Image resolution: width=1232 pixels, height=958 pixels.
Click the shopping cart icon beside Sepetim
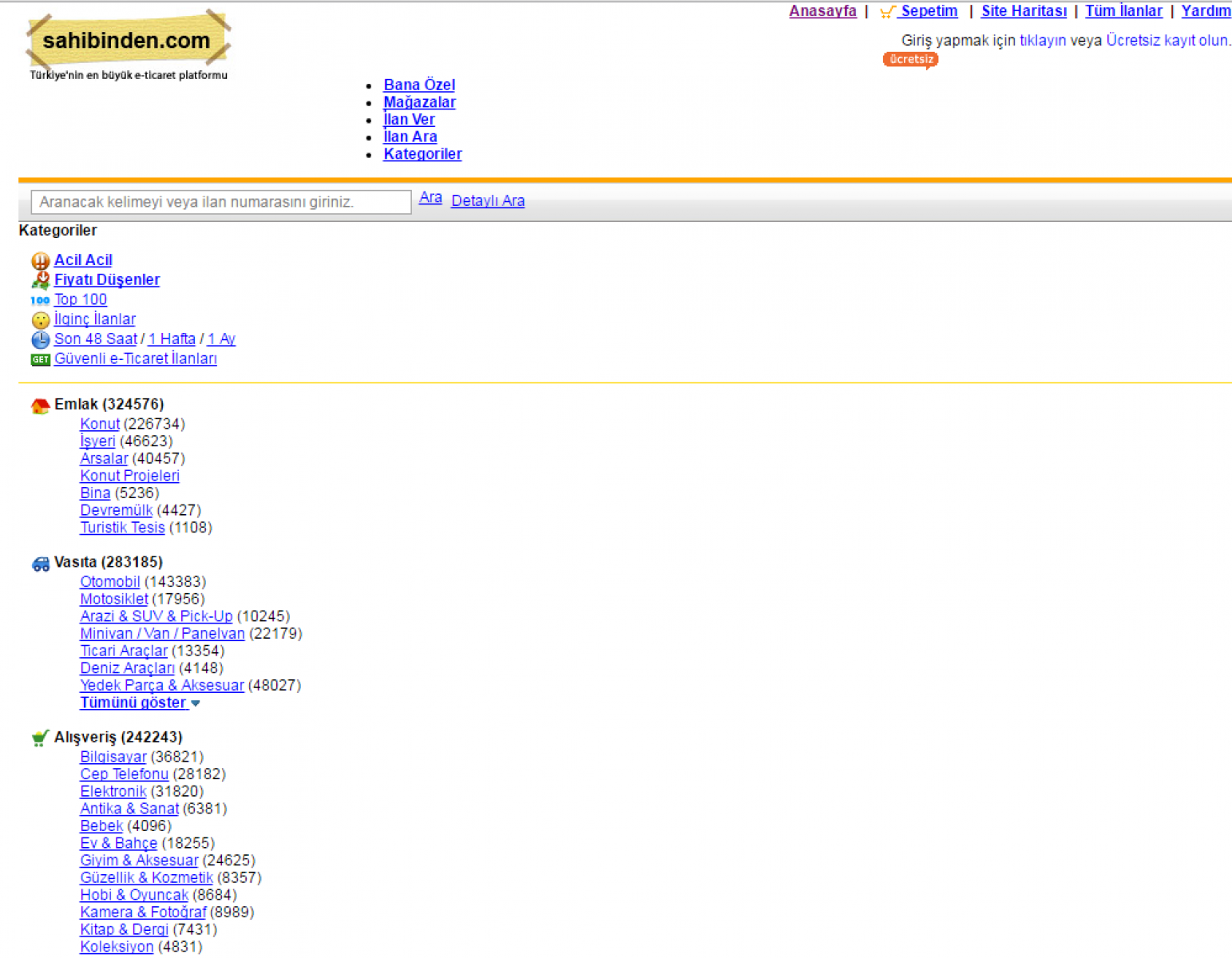[x=886, y=12]
